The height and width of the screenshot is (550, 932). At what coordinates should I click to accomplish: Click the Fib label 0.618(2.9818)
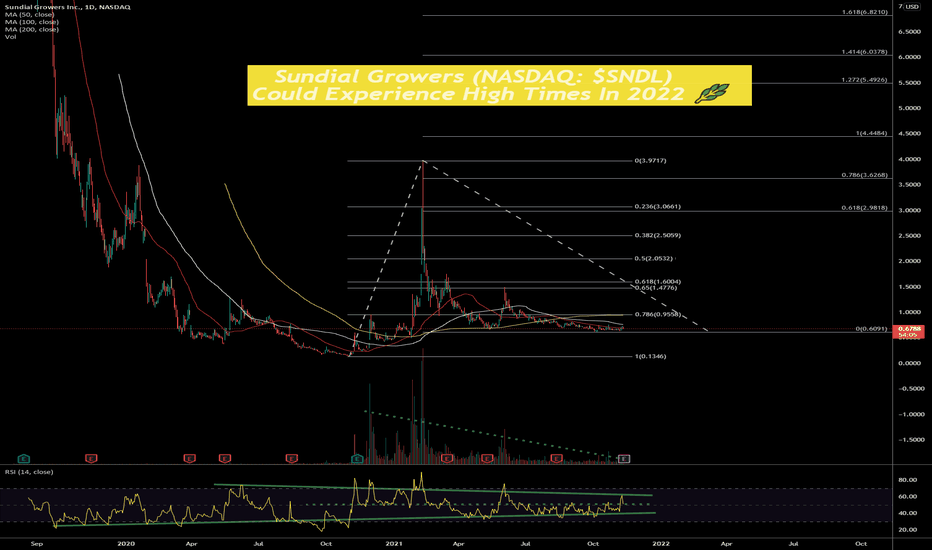[864, 208]
